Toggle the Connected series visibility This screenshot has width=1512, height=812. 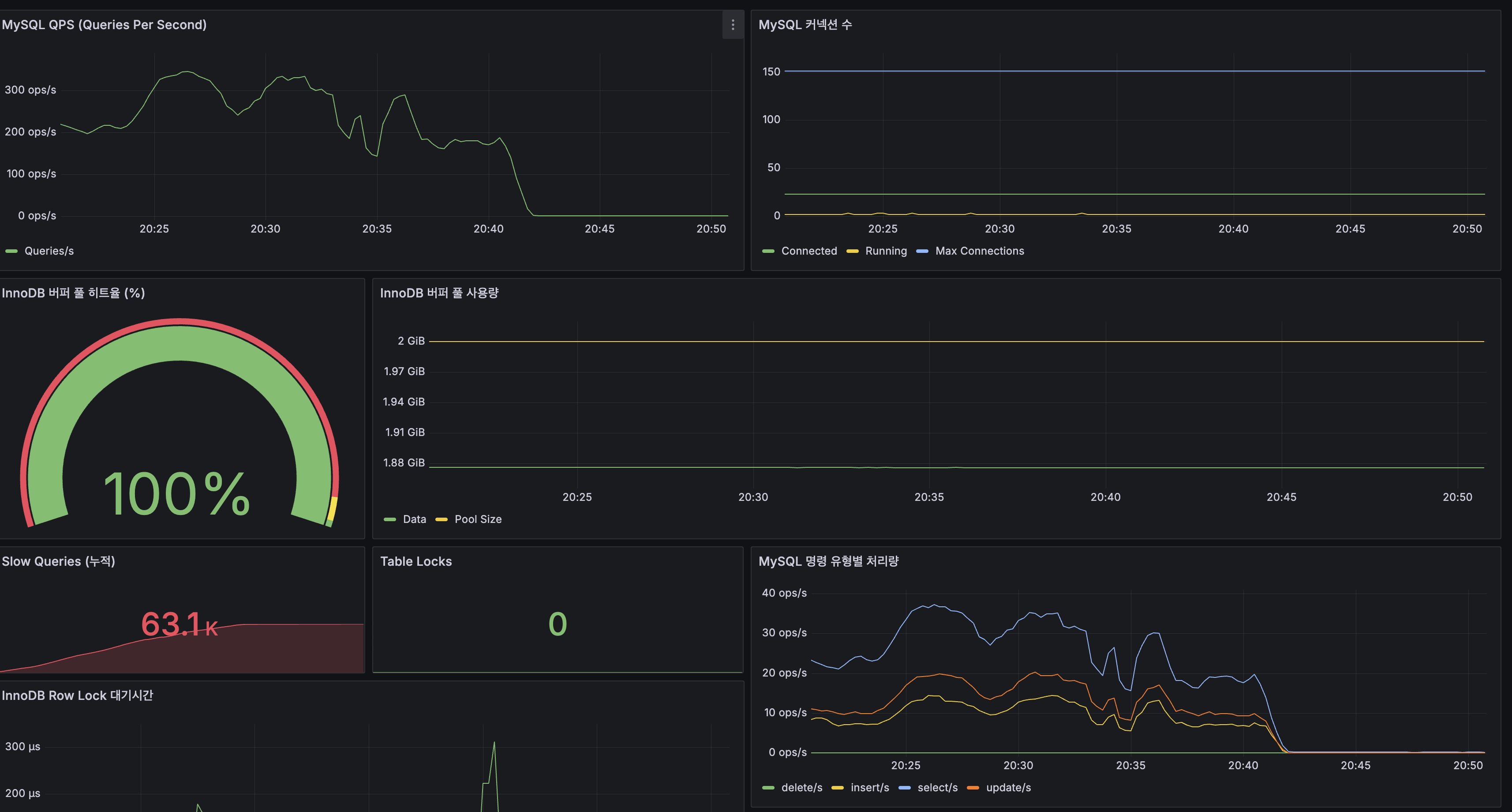pyautogui.click(x=809, y=251)
